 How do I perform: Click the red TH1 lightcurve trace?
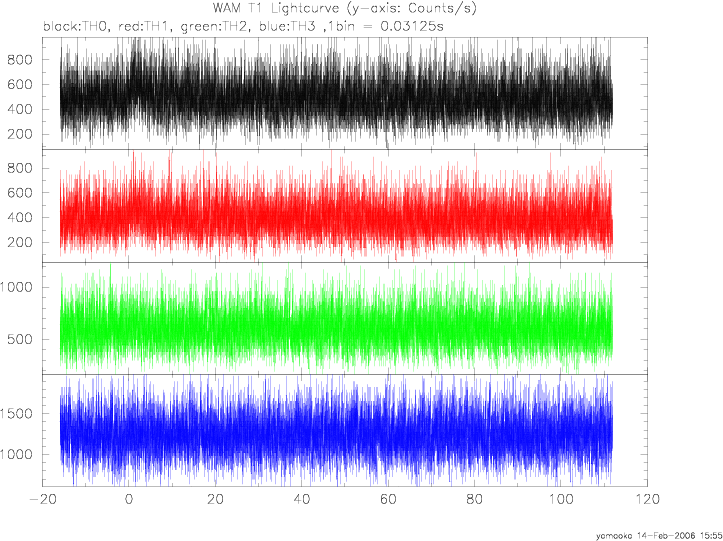coord(337,205)
